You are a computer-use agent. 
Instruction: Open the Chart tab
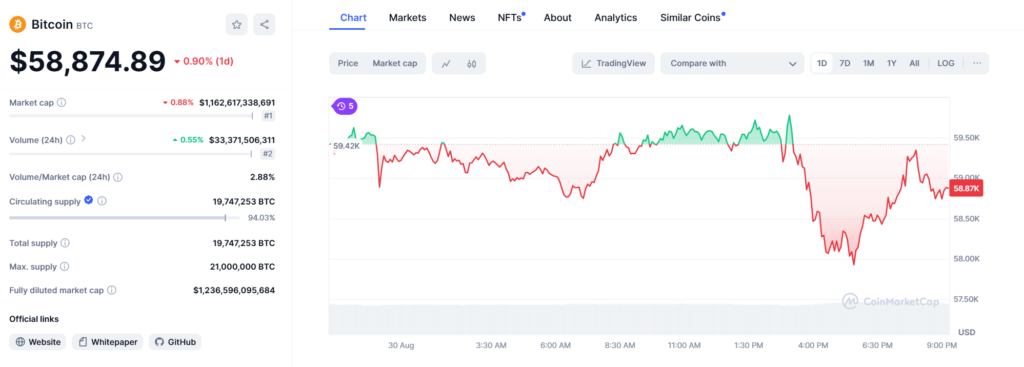(x=353, y=18)
